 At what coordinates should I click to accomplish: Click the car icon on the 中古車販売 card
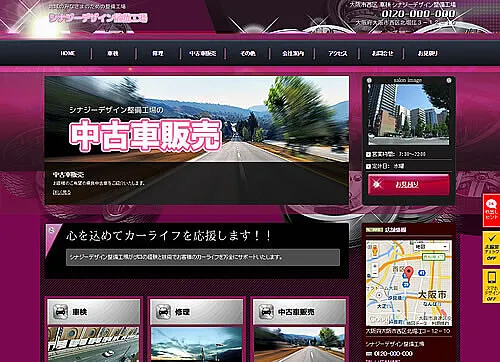pos(266,312)
